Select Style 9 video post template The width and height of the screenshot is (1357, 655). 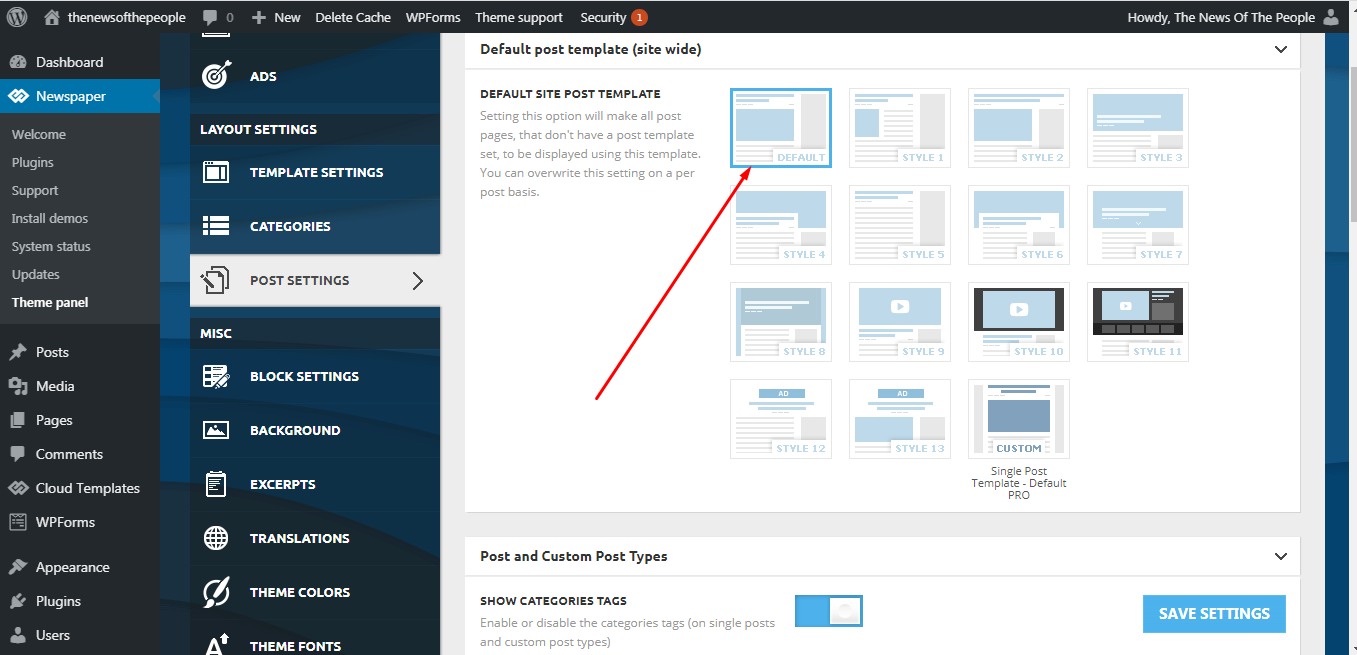click(899, 322)
